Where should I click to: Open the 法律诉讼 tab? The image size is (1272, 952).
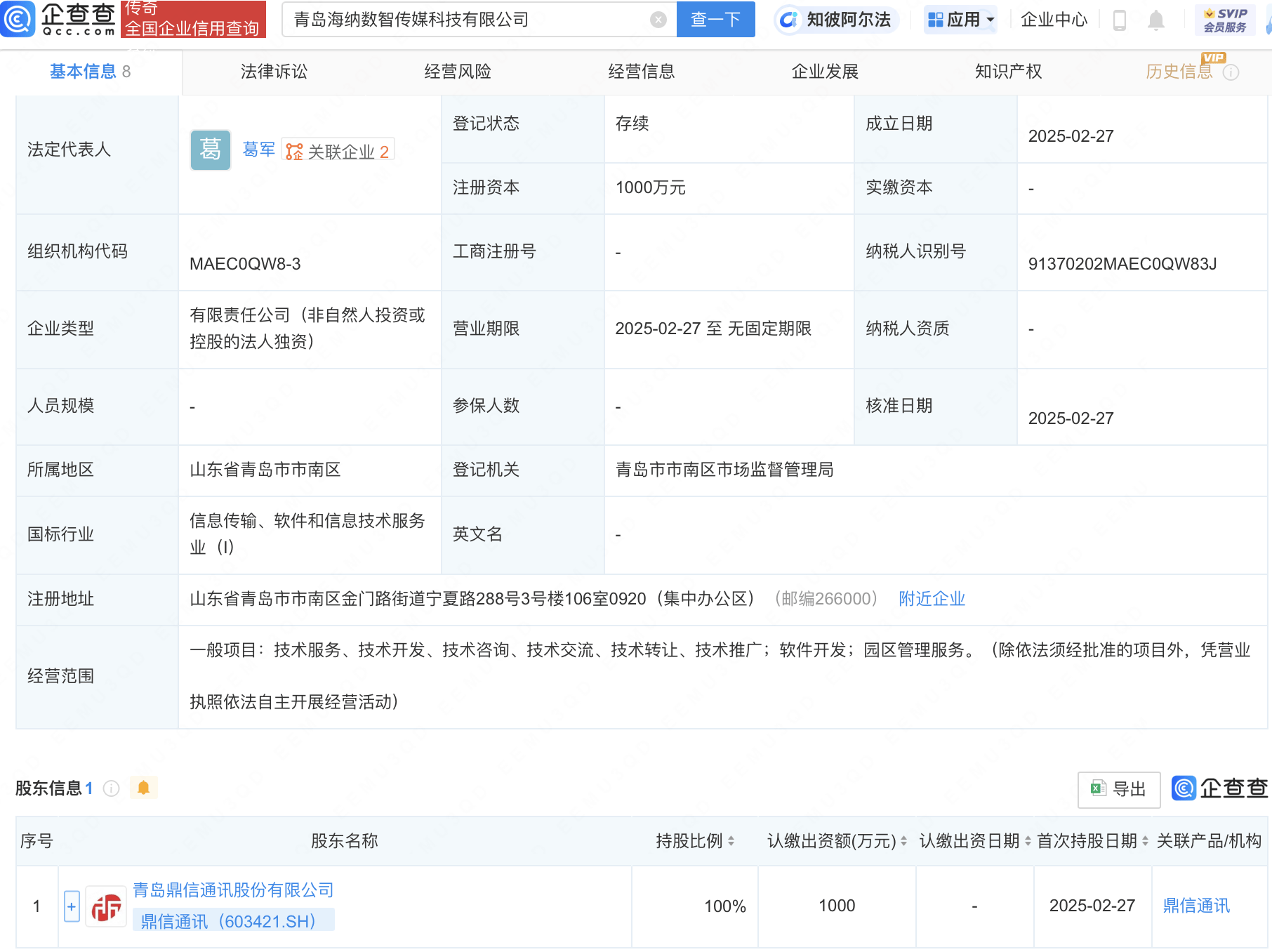coord(274,72)
